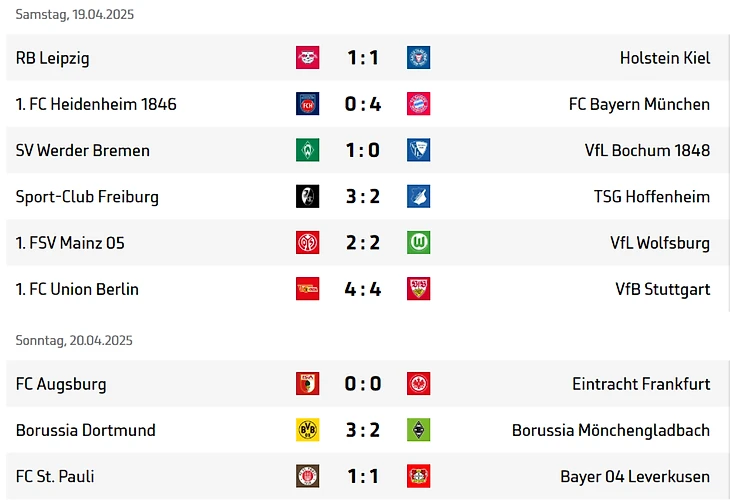Click the RB Leipzig club logo
Screen dimensions: 730x500
307,58
